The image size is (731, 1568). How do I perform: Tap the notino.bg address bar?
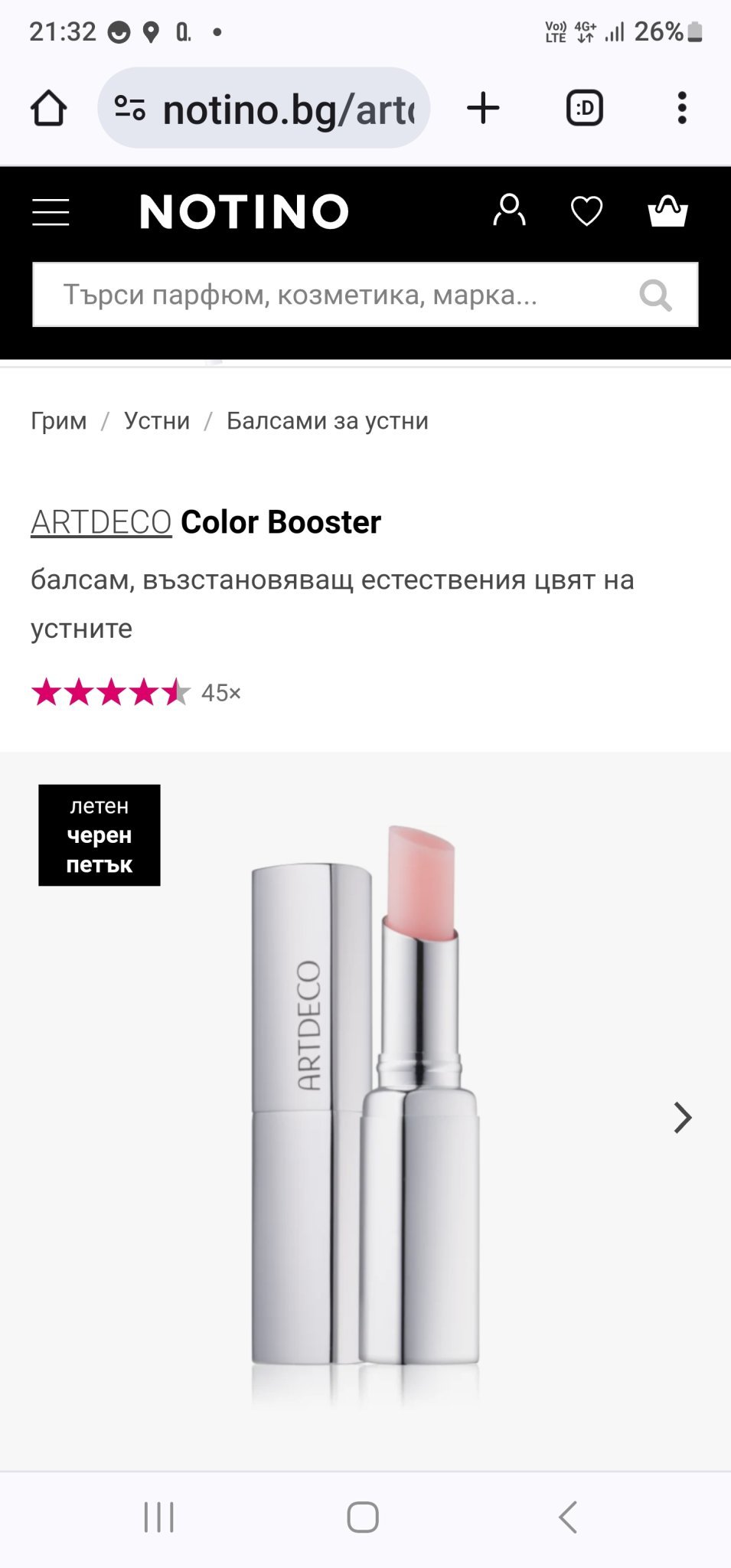coord(264,108)
